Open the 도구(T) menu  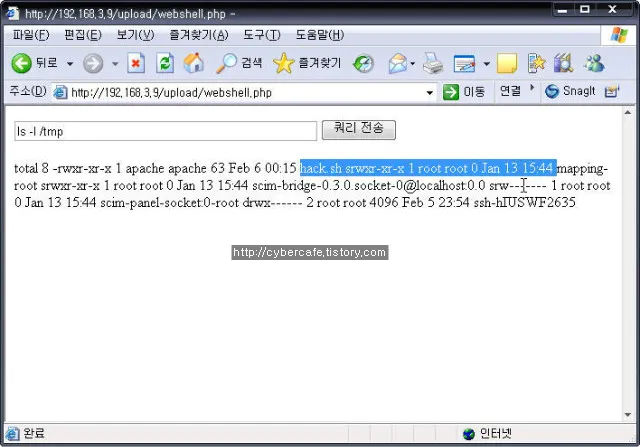[x=260, y=35]
